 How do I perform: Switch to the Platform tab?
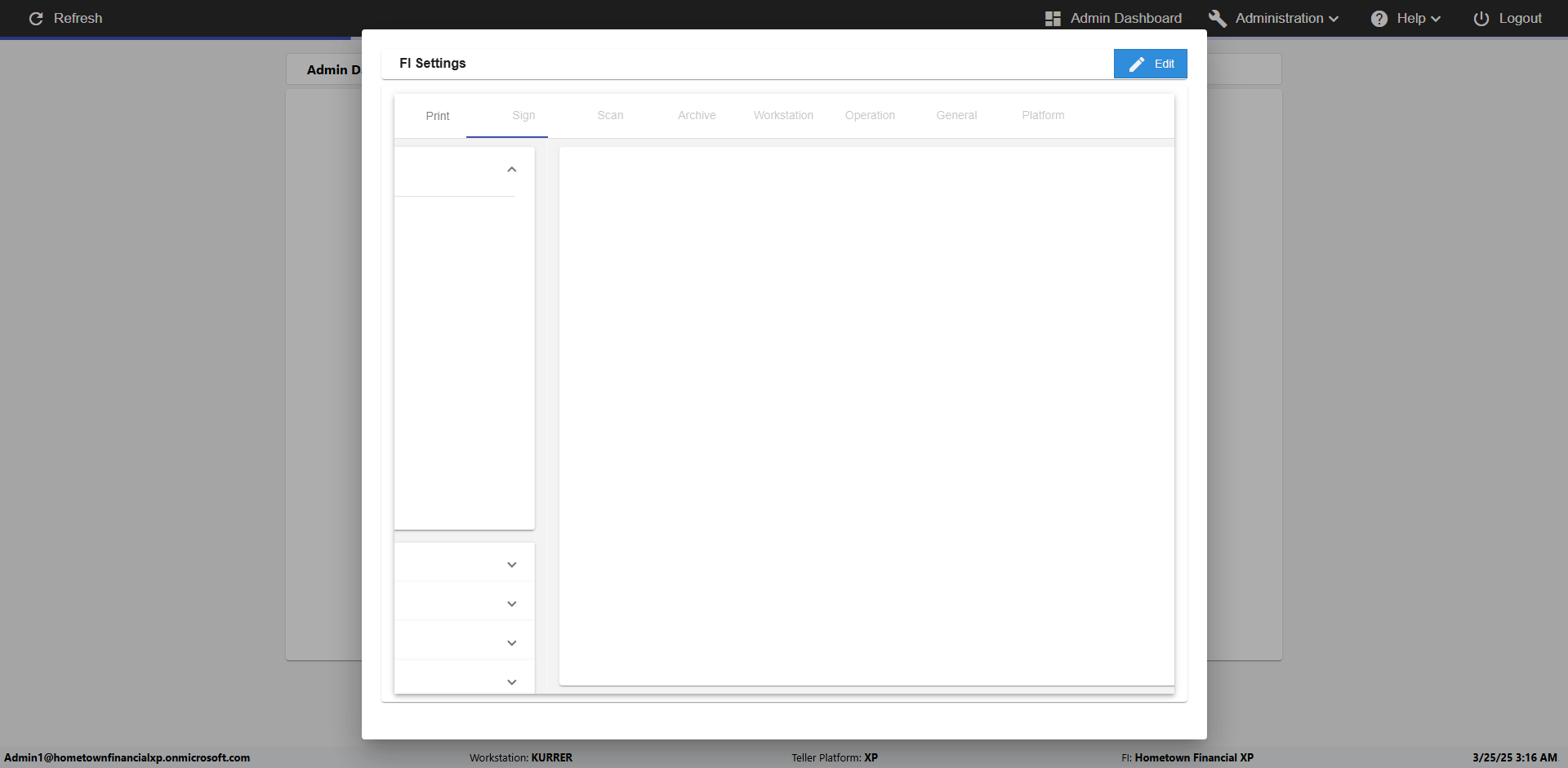click(1043, 116)
